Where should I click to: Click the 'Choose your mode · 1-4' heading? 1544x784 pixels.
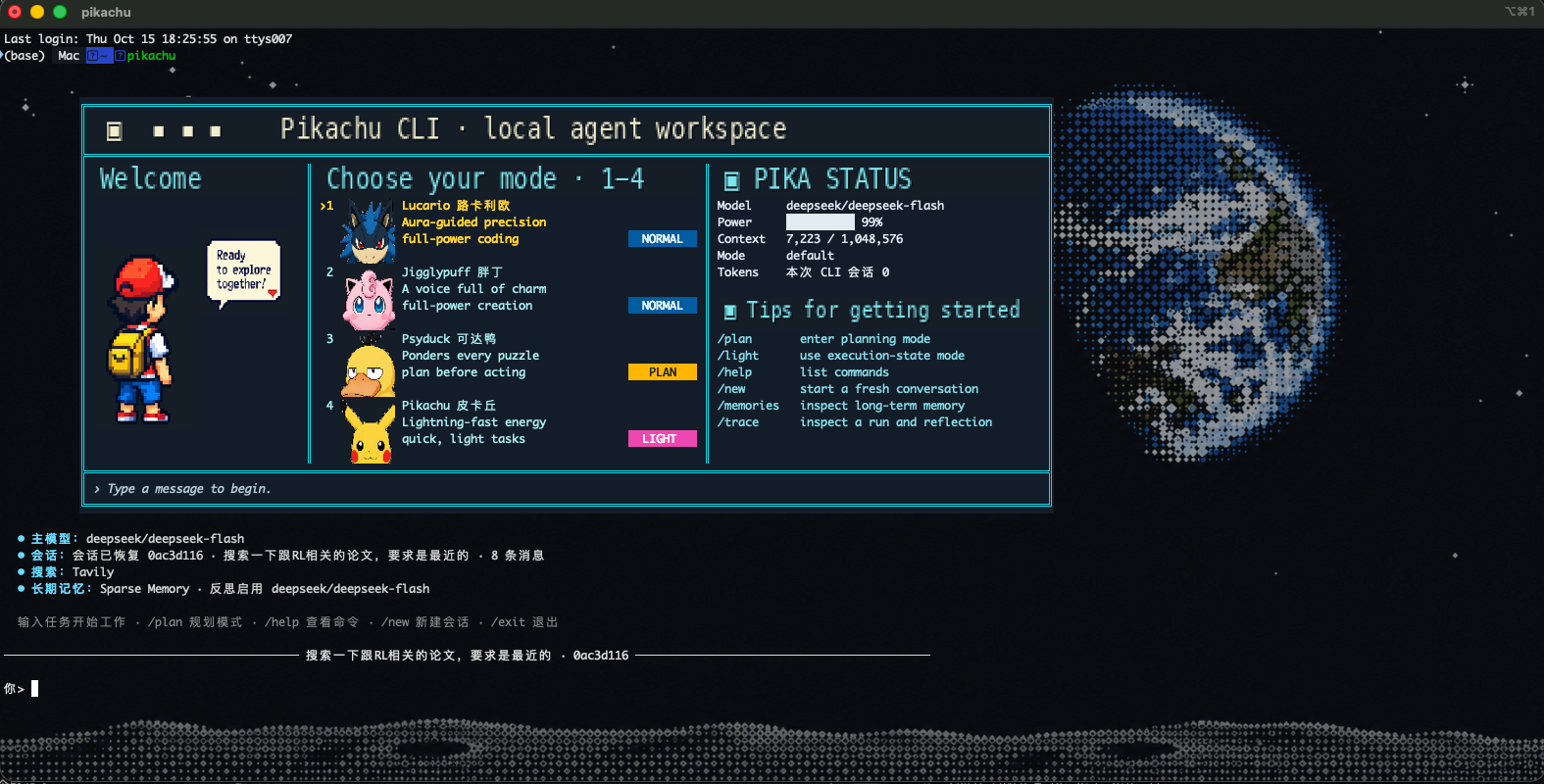pyautogui.click(x=485, y=179)
